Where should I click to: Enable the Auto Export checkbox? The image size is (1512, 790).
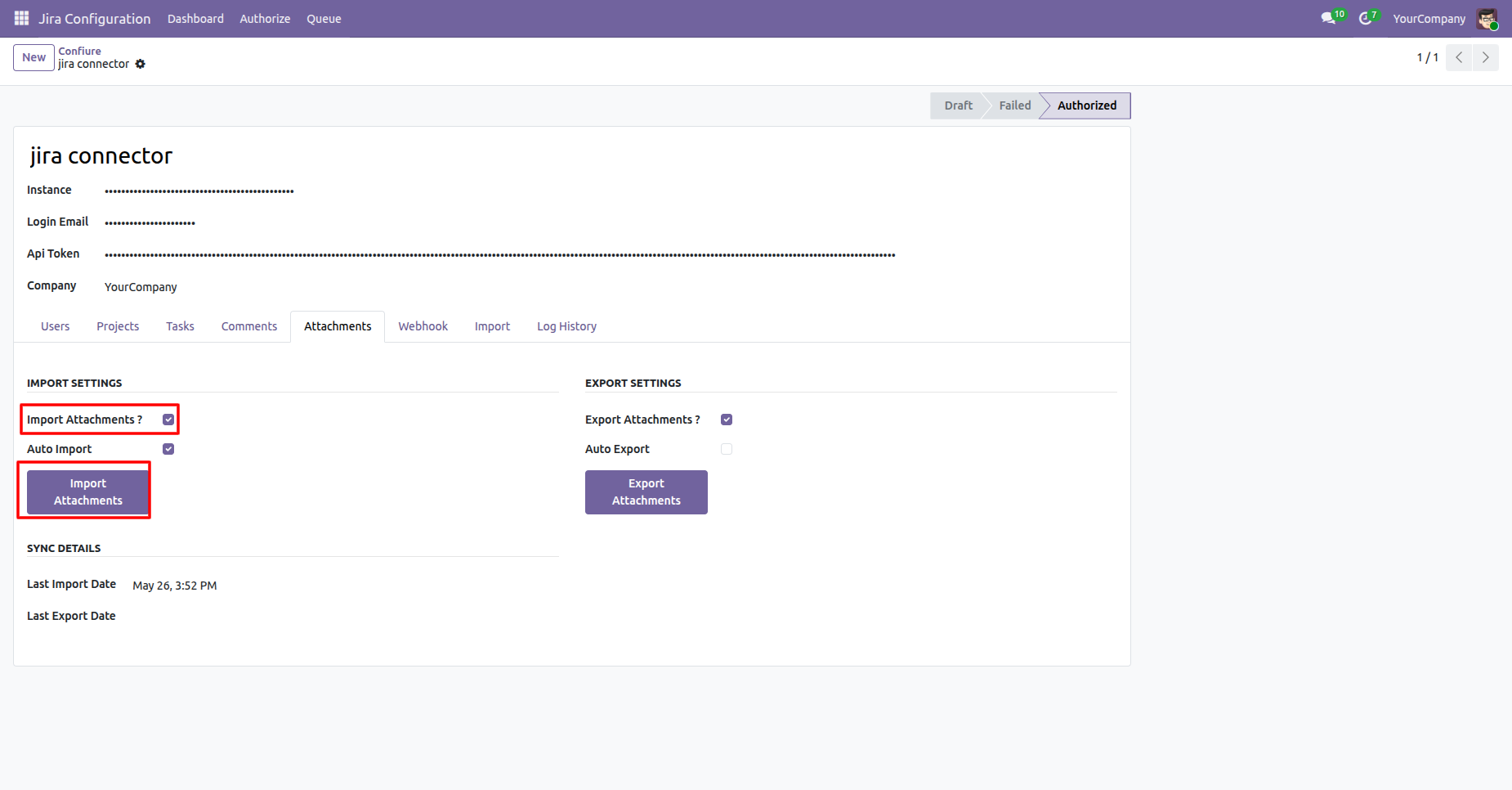tap(727, 449)
